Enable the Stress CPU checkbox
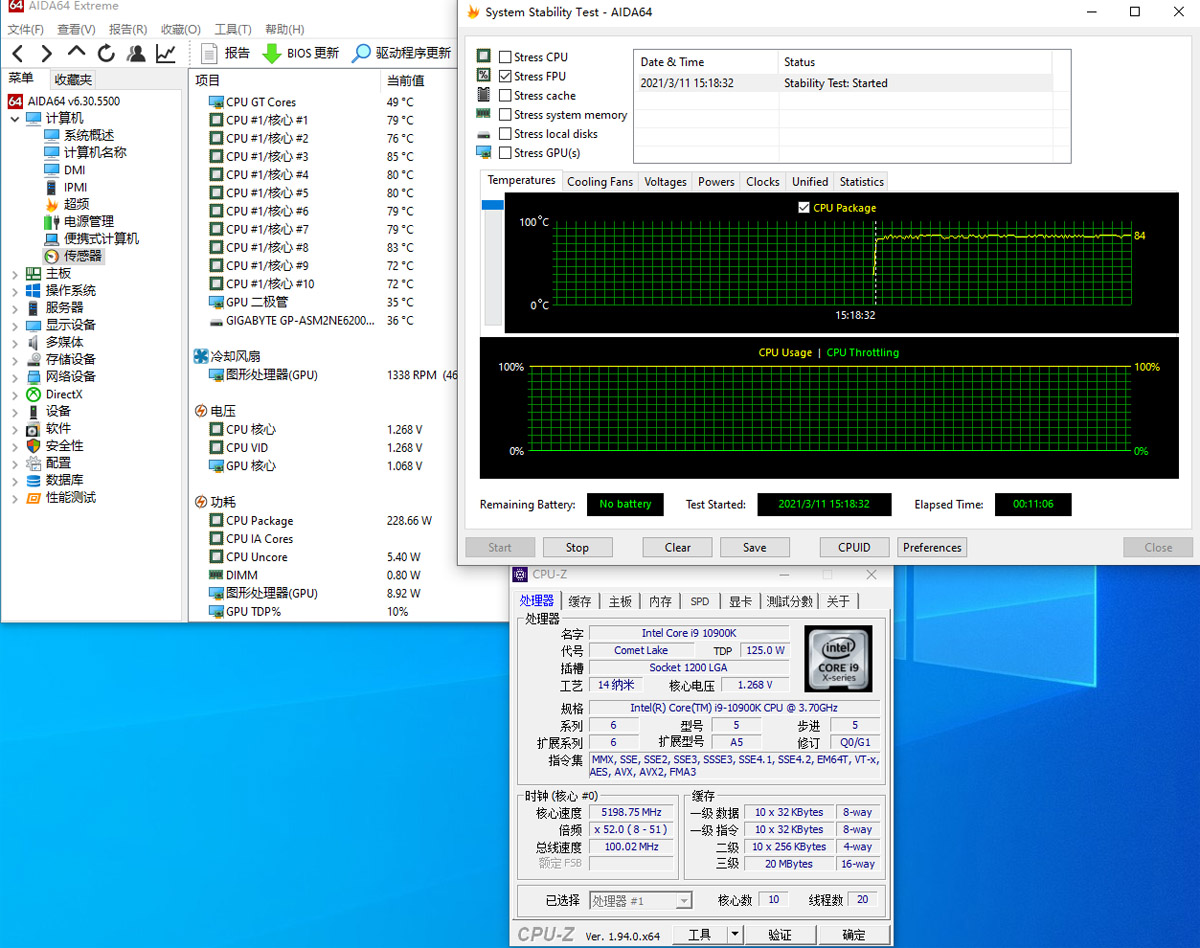Screen dimensions: 1200x948 [505, 57]
